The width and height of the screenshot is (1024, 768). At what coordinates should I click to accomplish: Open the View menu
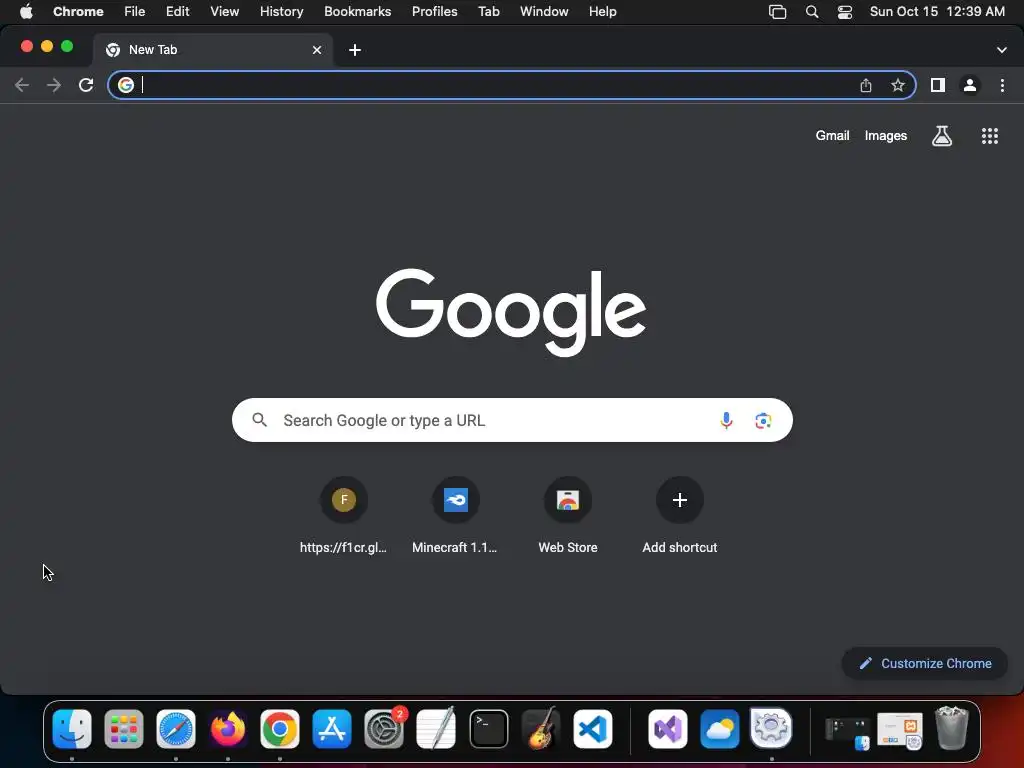tap(224, 12)
